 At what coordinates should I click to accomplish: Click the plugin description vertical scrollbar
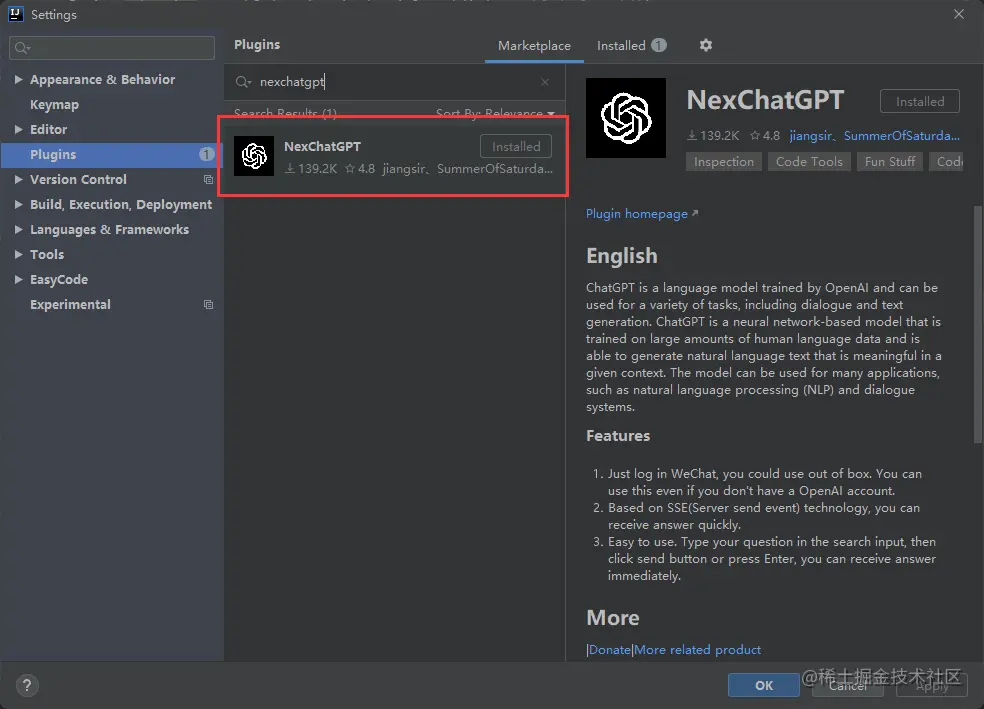click(978, 325)
